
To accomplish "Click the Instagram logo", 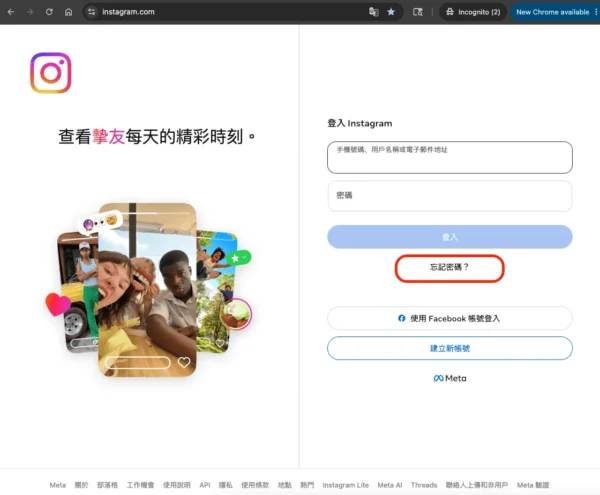I will click(x=51, y=73).
